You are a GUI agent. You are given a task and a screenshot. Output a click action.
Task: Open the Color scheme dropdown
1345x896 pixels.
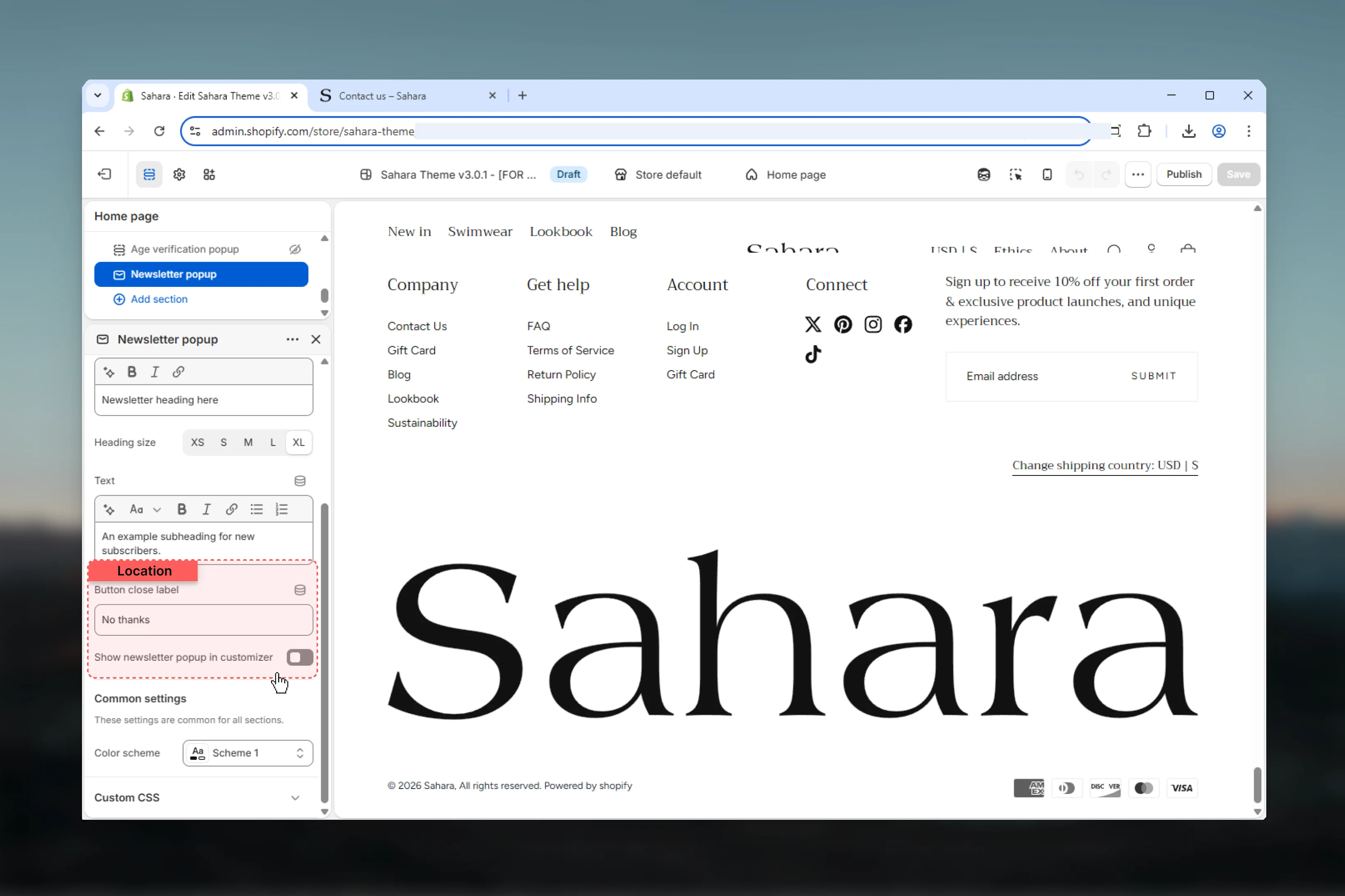(x=248, y=753)
